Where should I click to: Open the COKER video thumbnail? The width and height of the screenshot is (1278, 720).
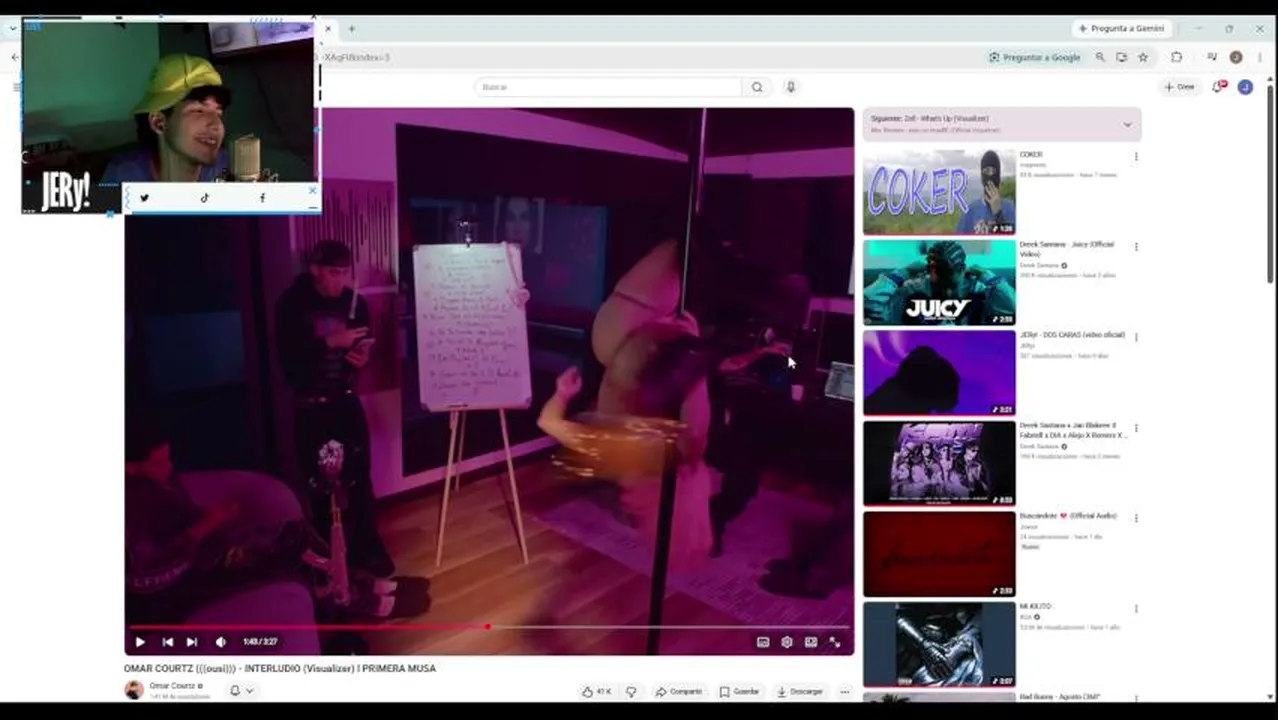tap(939, 192)
